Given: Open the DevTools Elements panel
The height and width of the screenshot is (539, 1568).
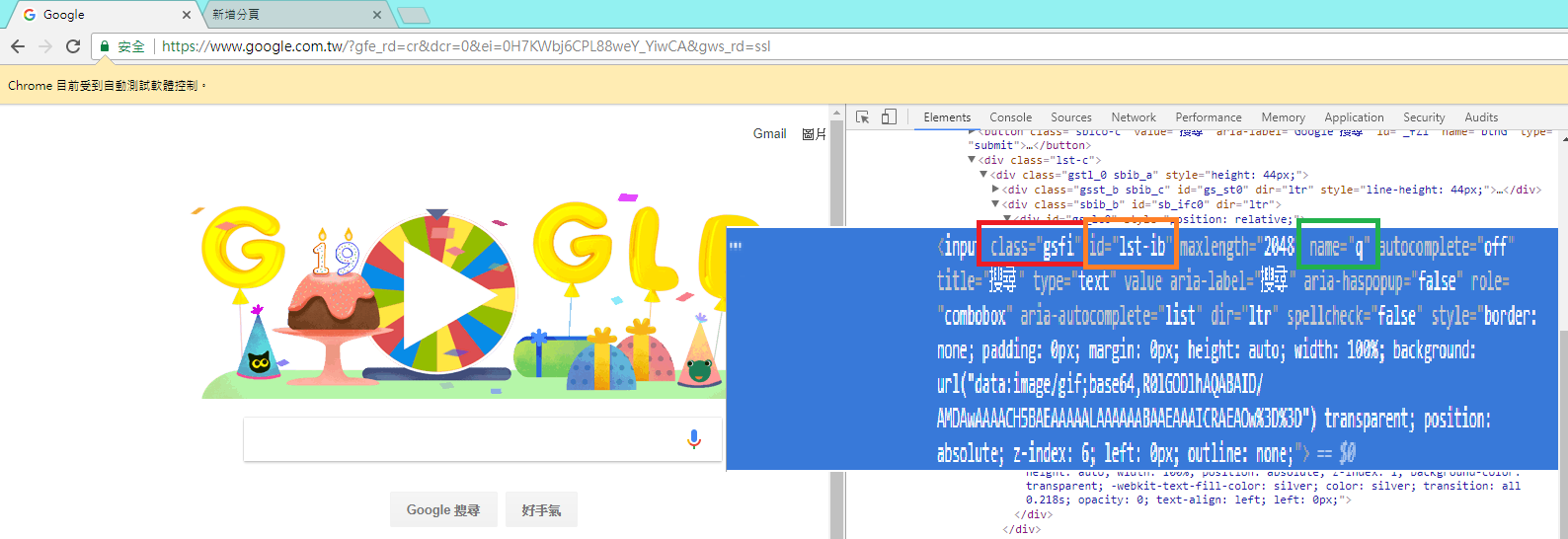Looking at the screenshot, I should click(x=947, y=116).
